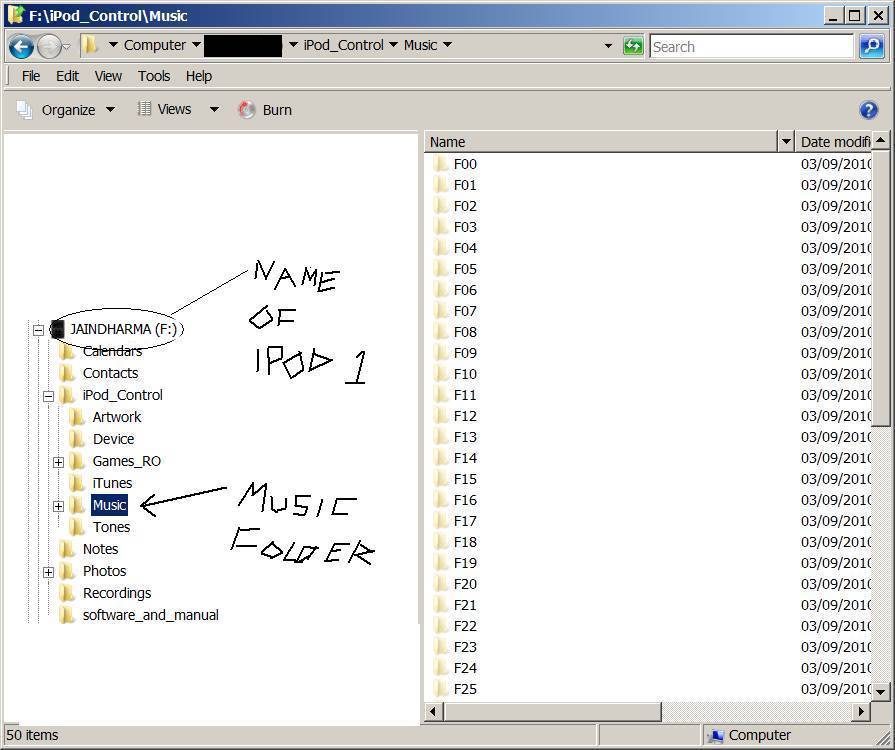
Task: Open the Views dropdown arrow
Action: click(213, 110)
